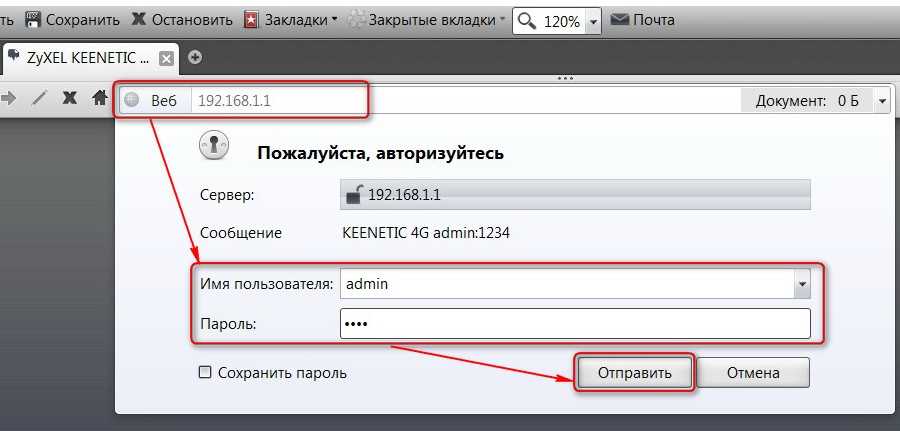Open the username dropdown arrow

coord(800,285)
